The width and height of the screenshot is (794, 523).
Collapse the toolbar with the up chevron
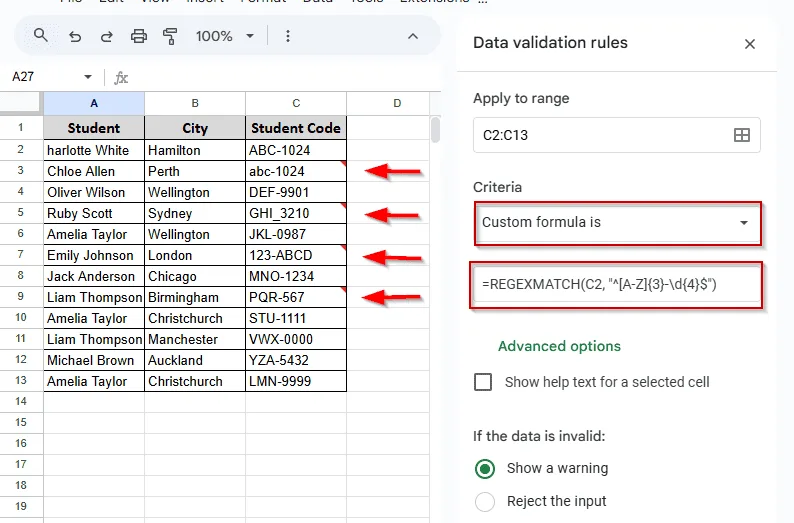(x=413, y=36)
